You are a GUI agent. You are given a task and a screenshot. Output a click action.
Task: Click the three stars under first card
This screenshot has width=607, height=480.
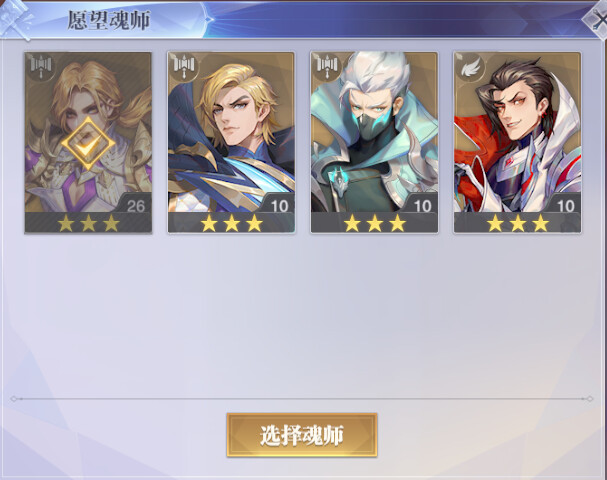(88, 223)
